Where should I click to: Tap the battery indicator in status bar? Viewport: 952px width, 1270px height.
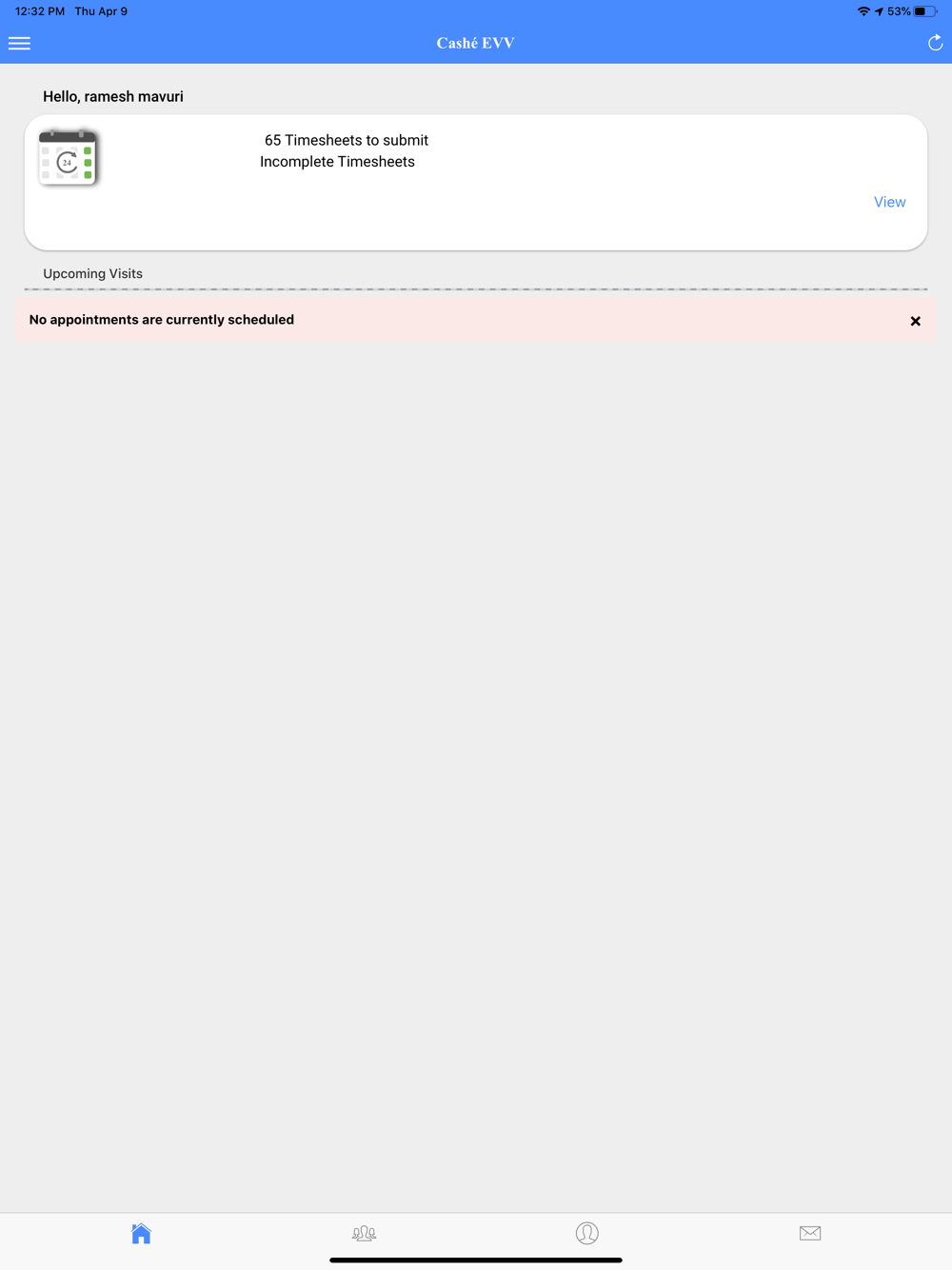[x=925, y=11]
